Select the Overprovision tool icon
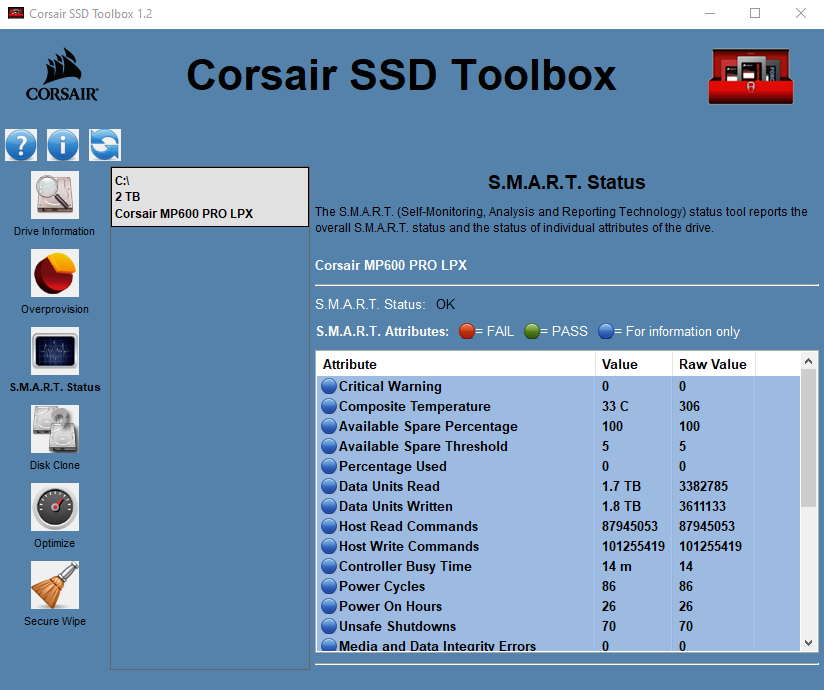824x690 pixels. point(54,273)
